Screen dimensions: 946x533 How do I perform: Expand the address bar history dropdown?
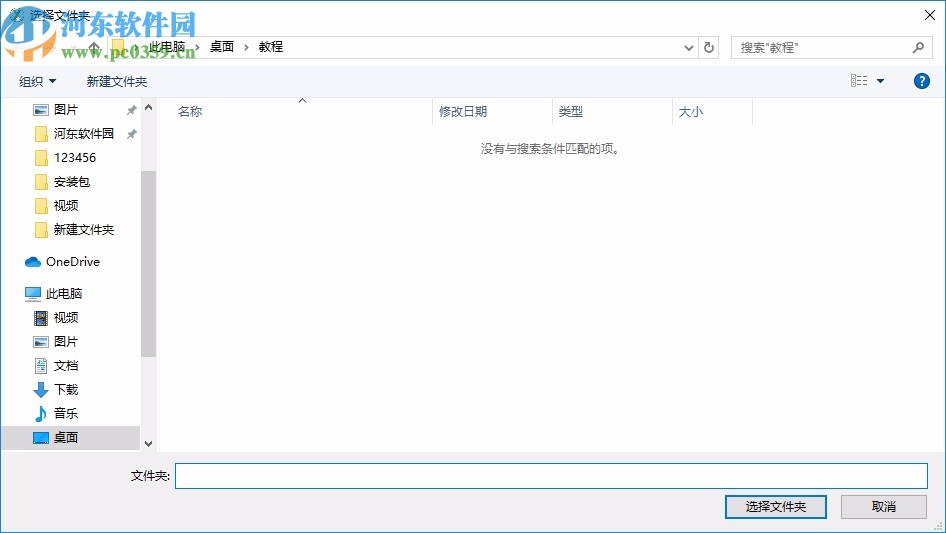point(688,48)
